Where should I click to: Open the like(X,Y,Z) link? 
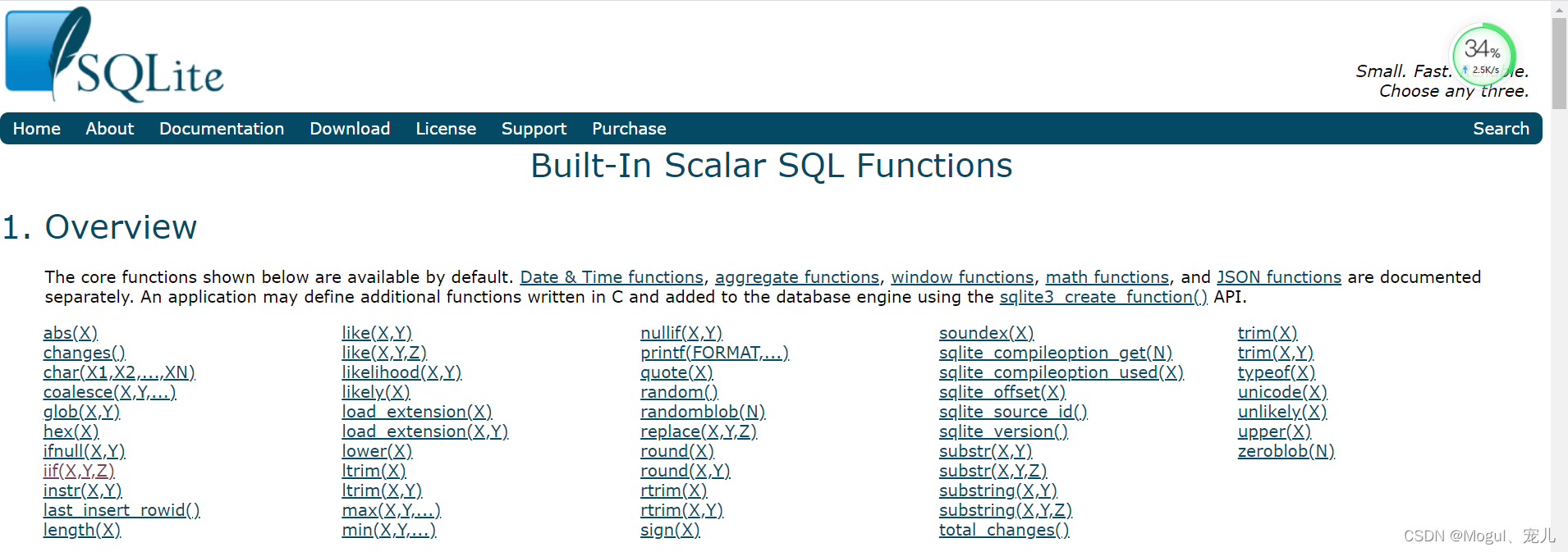point(384,353)
